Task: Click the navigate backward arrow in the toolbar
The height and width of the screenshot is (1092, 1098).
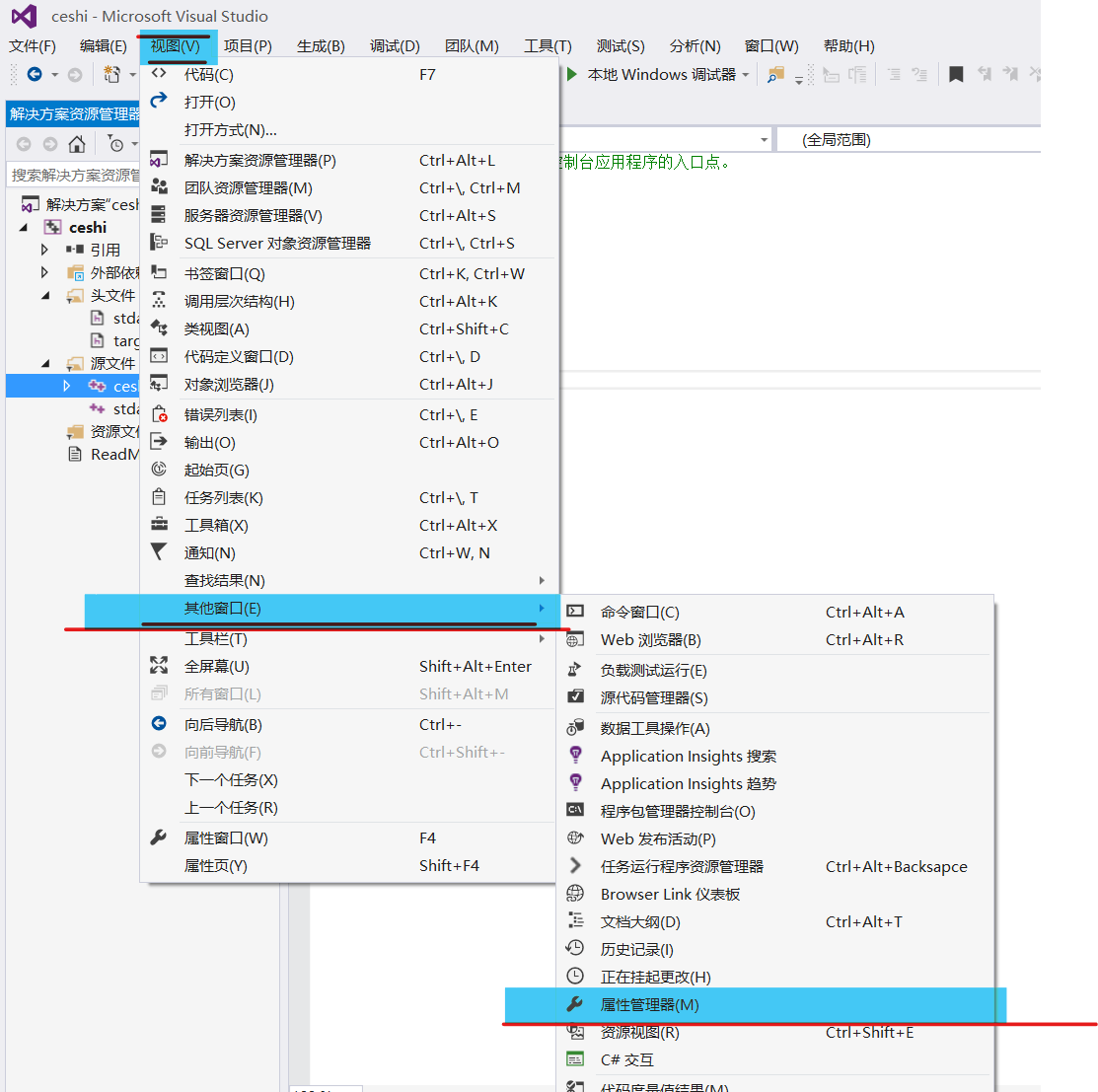Action: 34,74
